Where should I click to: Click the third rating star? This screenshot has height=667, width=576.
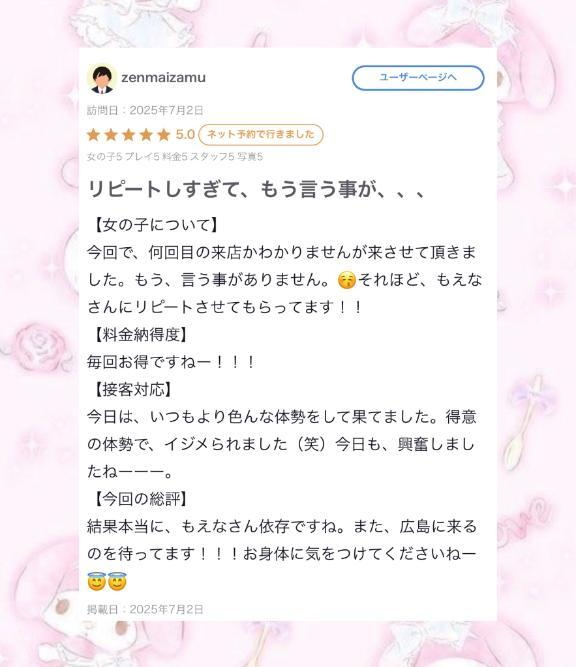[x=128, y=135]
